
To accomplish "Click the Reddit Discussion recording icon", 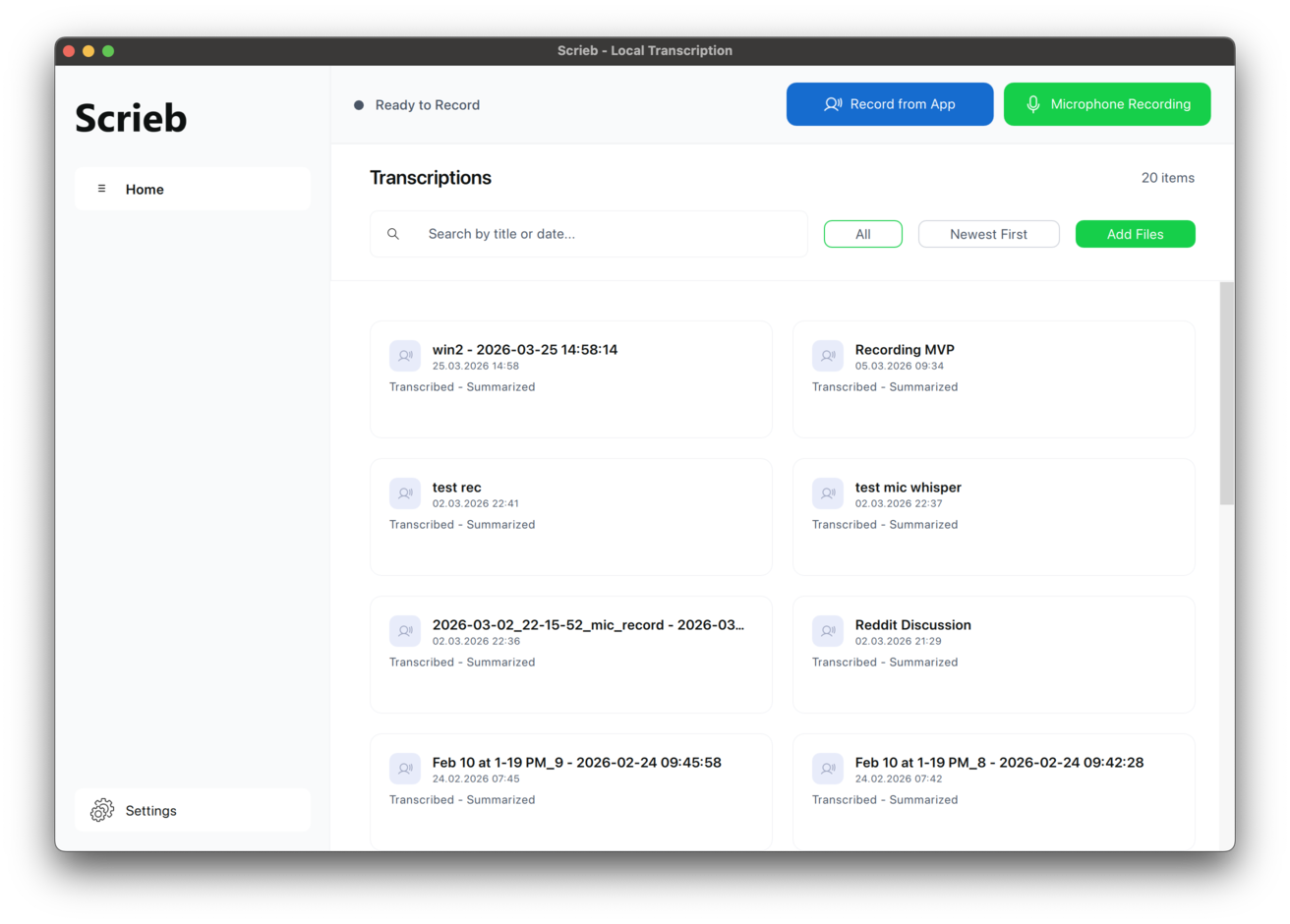I will pyautogui.click(x=828, y=631).
